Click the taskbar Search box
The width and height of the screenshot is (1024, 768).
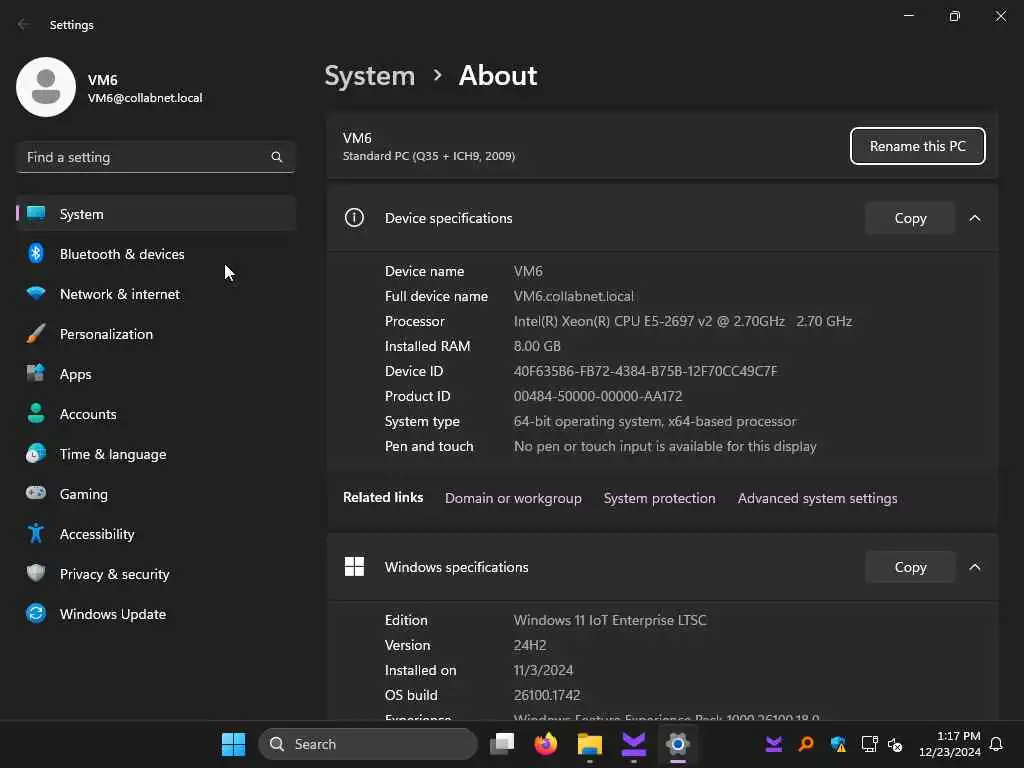(368, 744)
